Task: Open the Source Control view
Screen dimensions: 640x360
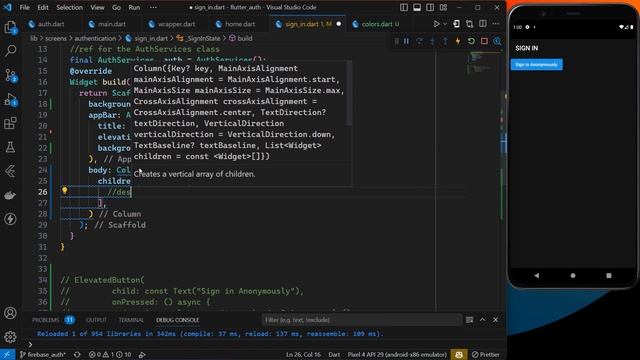Action: pyautogui.click(x=10, y=75)
